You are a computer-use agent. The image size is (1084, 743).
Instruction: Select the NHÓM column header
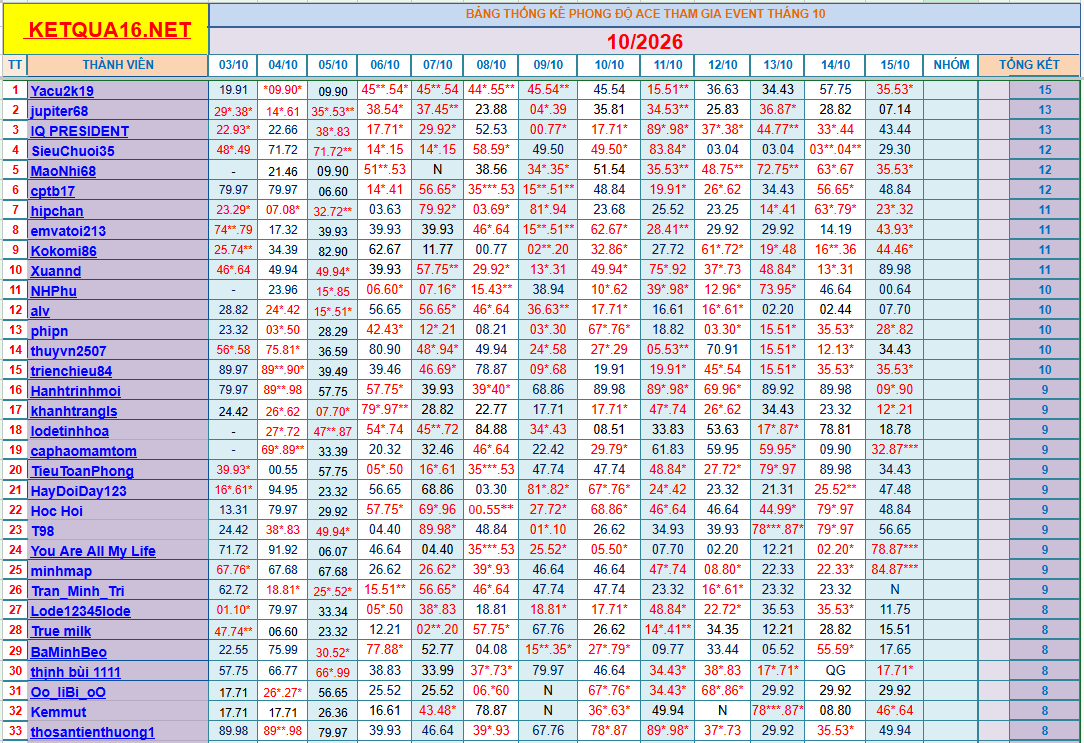pos(951,65)
